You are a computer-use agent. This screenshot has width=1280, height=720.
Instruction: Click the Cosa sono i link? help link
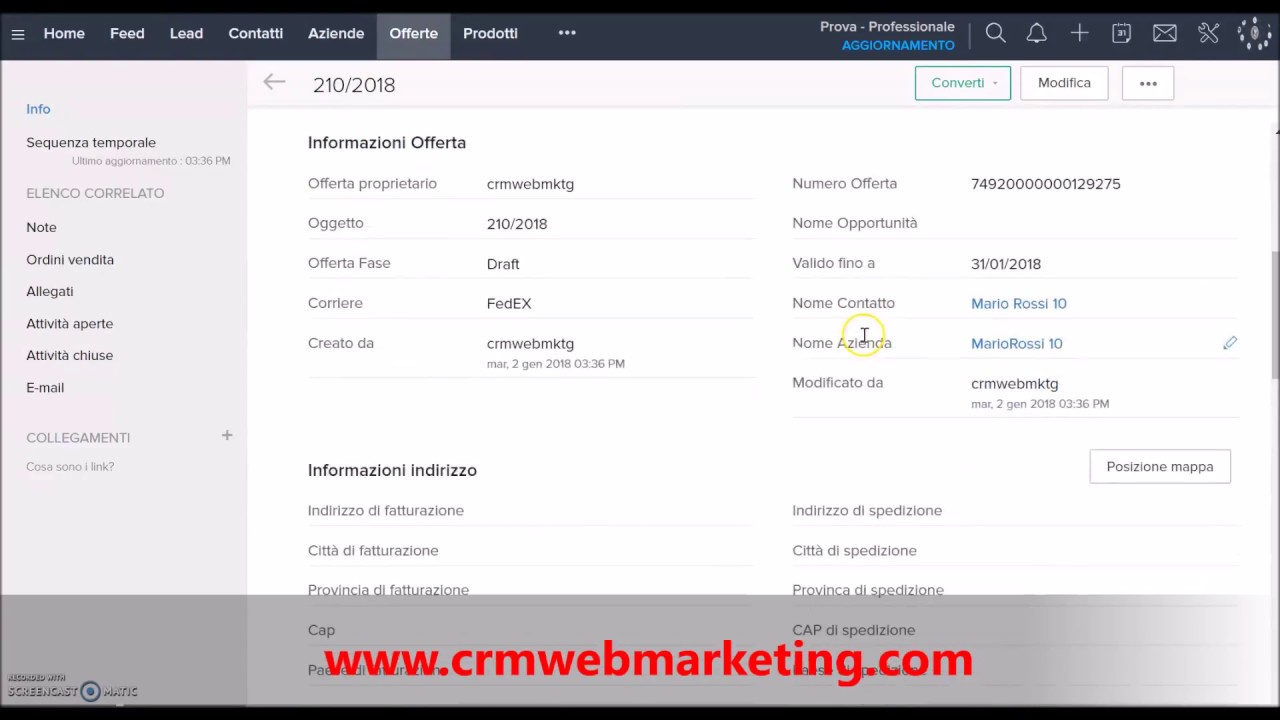point(70,467)
